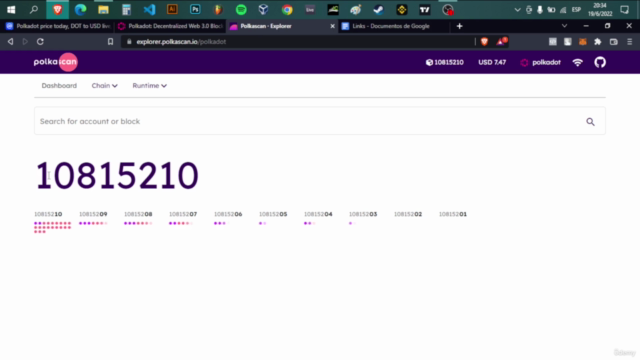Open block 10815203 in list

click(x=363, y=214)
